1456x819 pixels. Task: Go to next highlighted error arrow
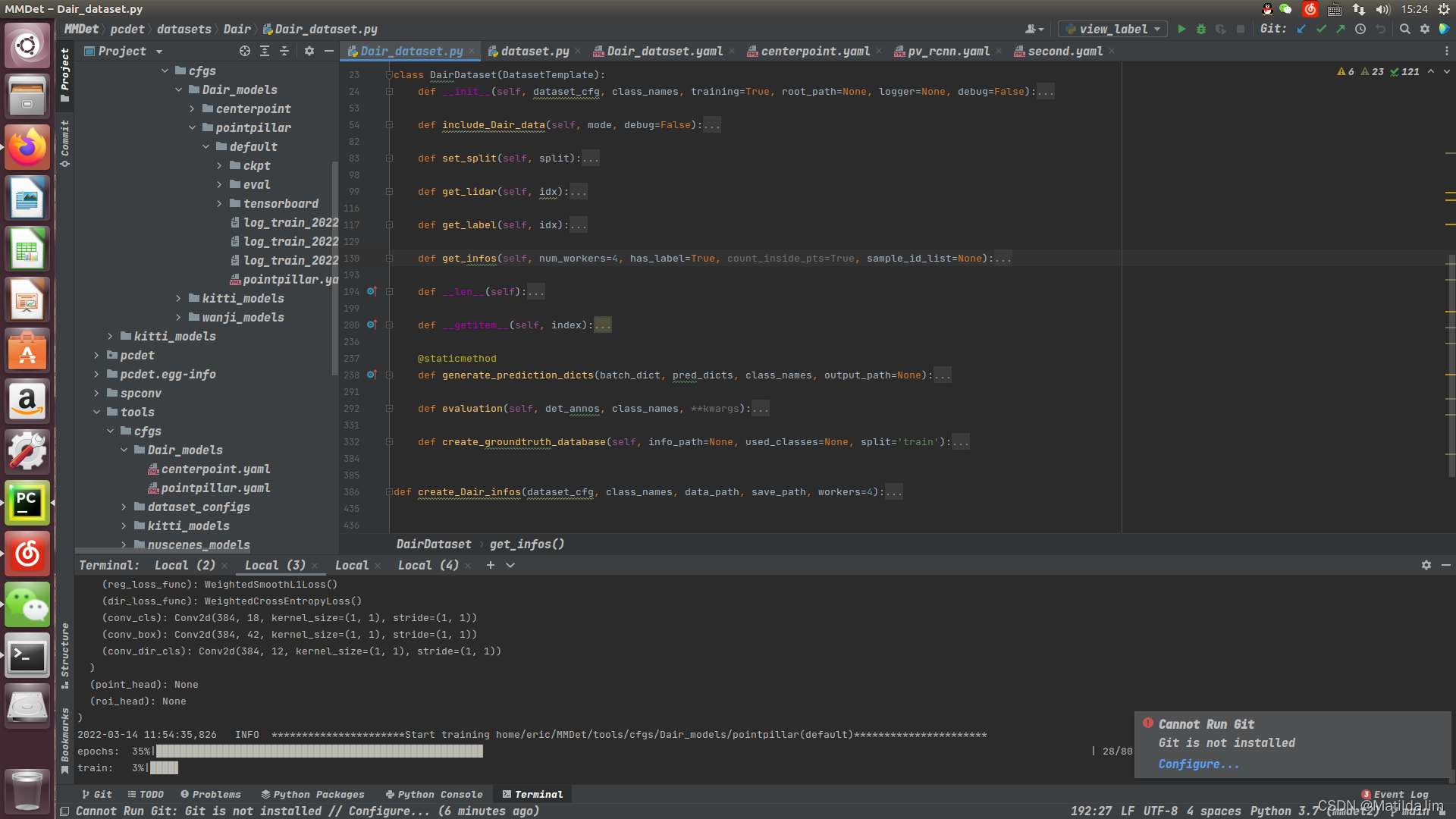pos(1447,71)
